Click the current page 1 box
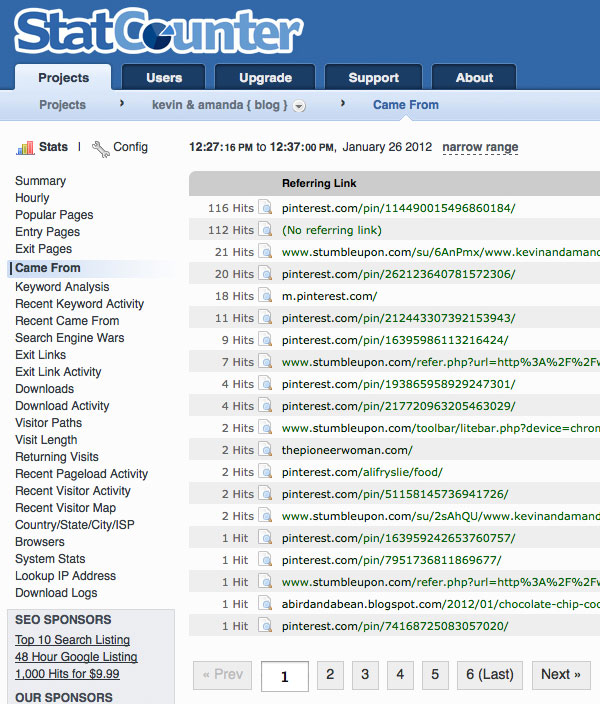This screenshot has height=704, width=600. [285, 676]
